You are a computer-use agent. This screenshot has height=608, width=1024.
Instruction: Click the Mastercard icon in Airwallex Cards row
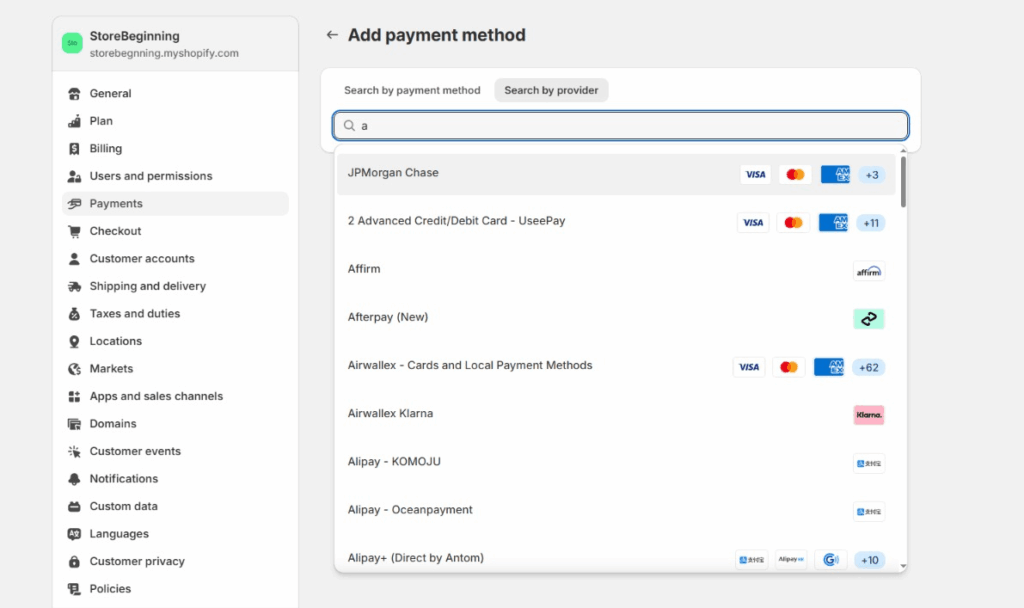789,367
